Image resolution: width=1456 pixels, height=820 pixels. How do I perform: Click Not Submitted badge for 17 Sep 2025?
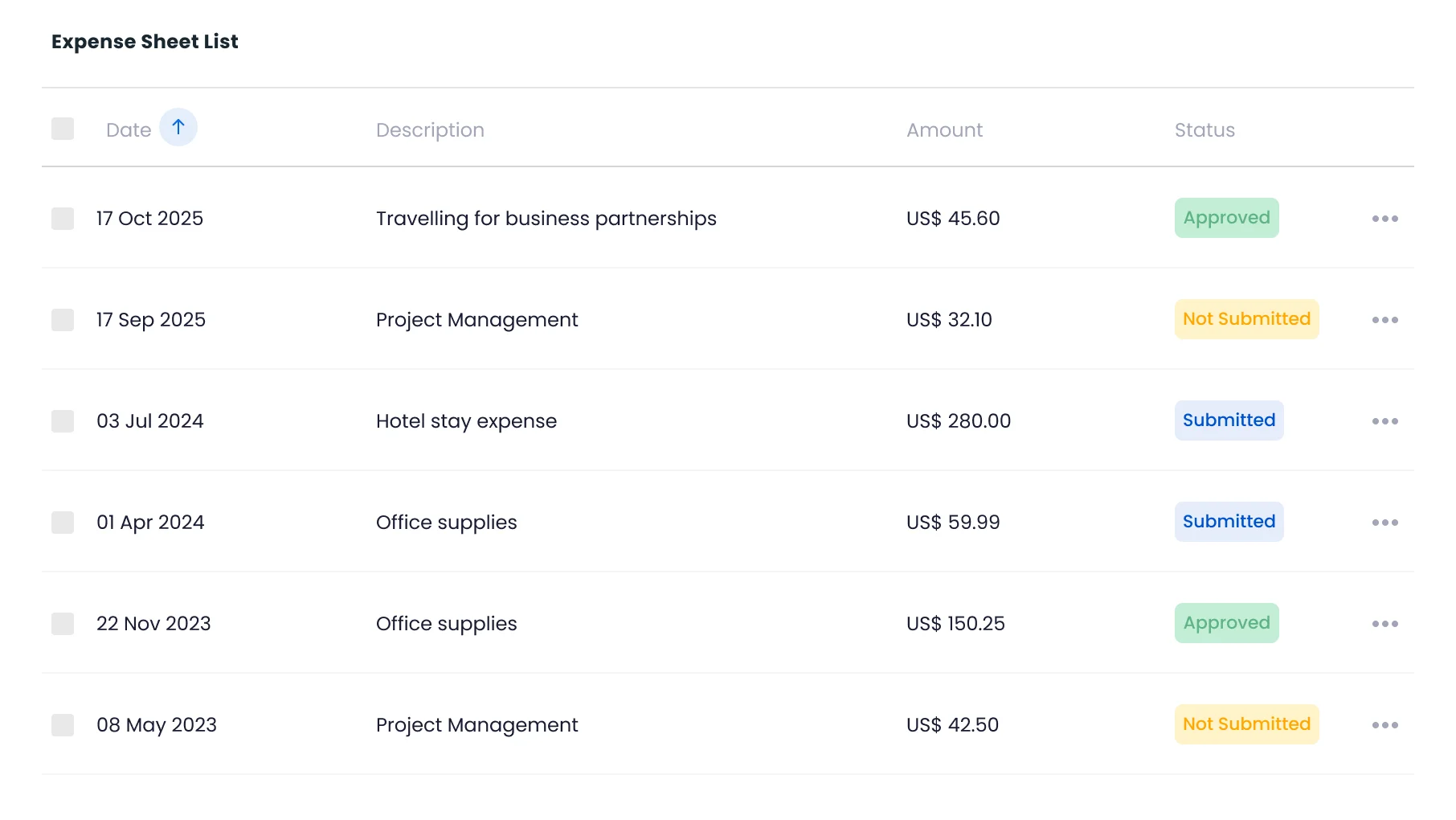(x=1247, y=319)
